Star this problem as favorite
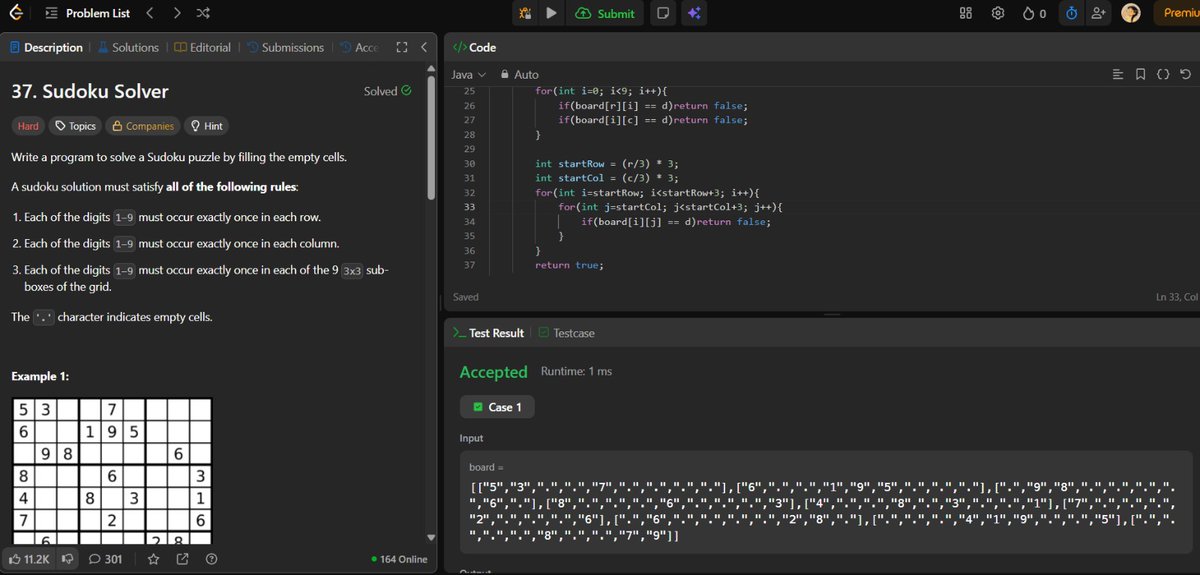This screenshot has height=575, width=1200. click(154, 558)
